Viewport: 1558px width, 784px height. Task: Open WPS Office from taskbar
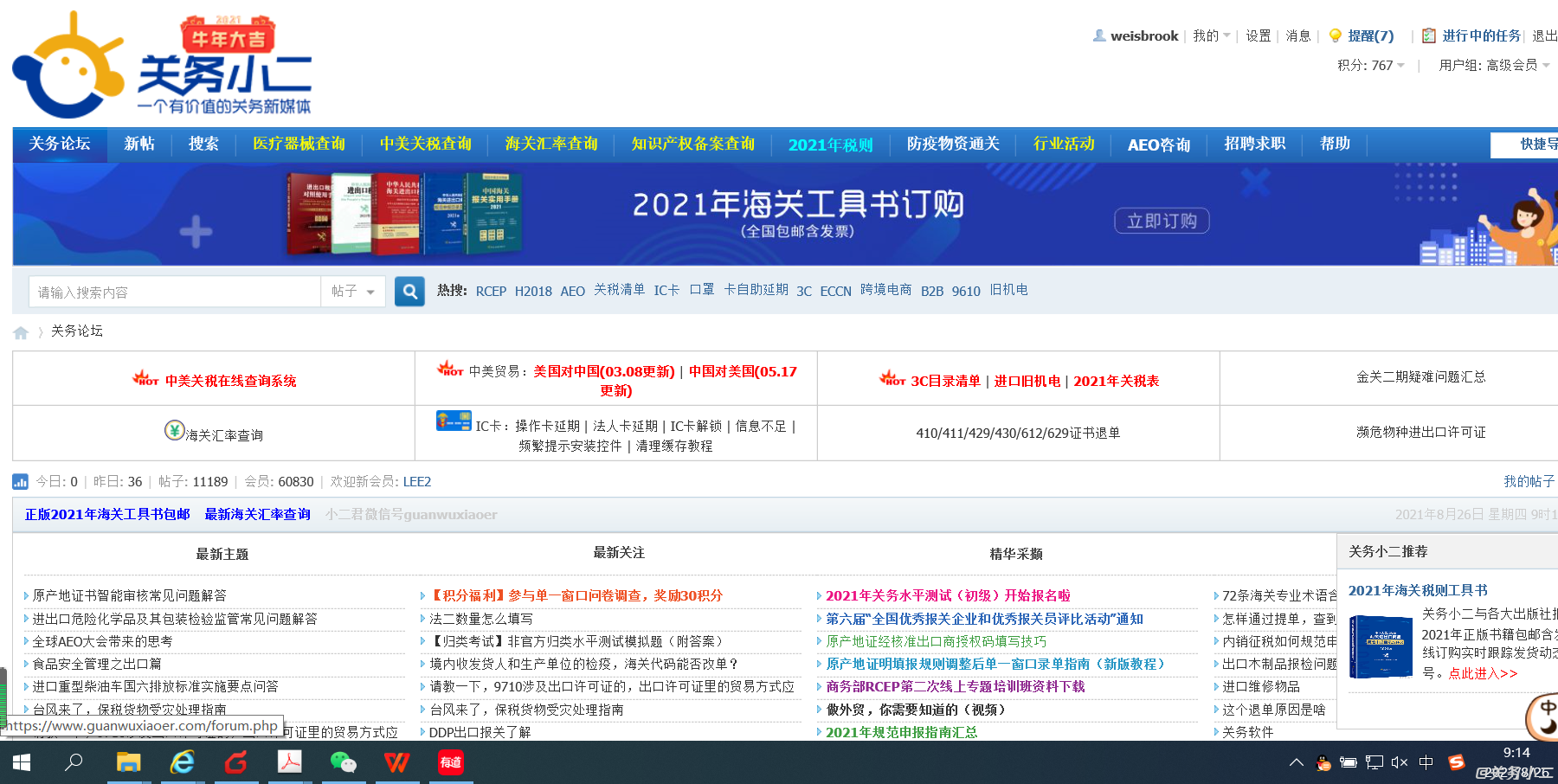pyautogui.click(x=396, y=762)
